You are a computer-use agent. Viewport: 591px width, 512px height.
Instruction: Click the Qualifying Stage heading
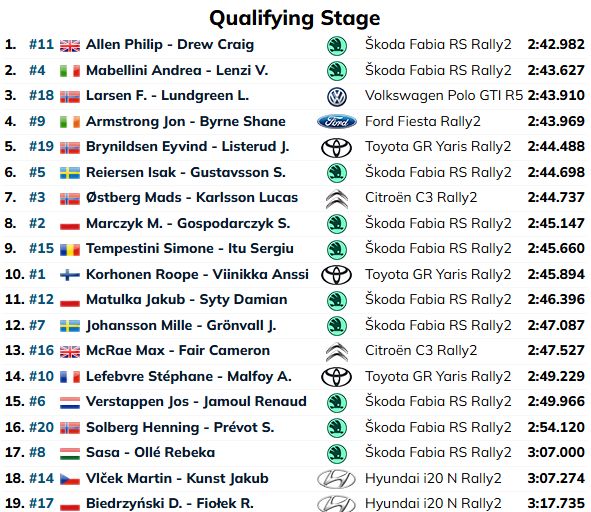click(295, 18)
